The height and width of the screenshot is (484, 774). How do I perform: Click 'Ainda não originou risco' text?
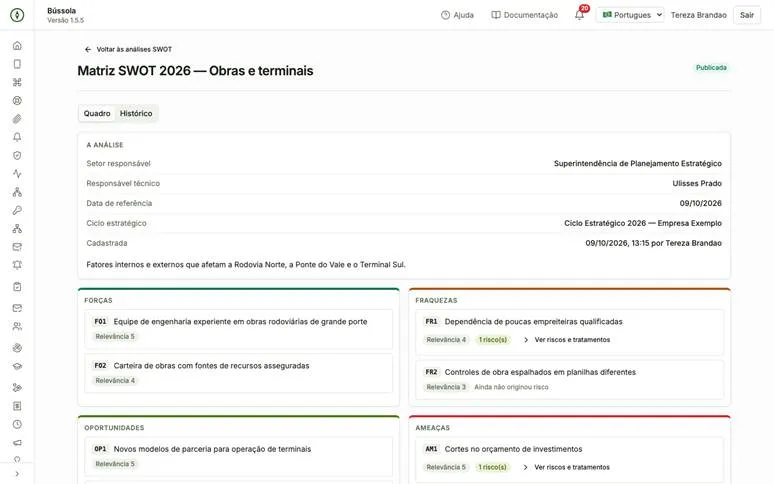point(511,387)
